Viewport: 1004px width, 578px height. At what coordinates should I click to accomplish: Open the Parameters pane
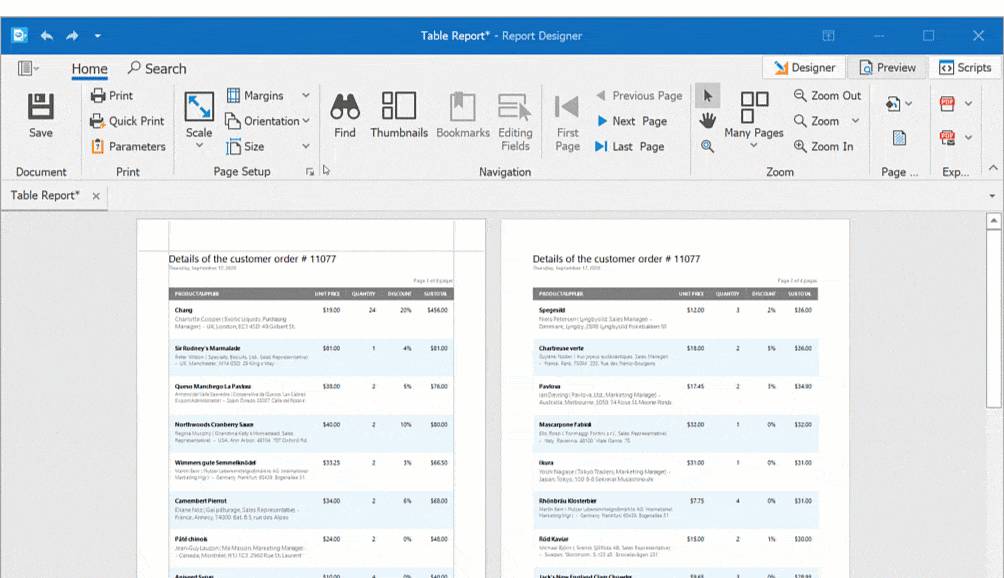pos(131,146)
